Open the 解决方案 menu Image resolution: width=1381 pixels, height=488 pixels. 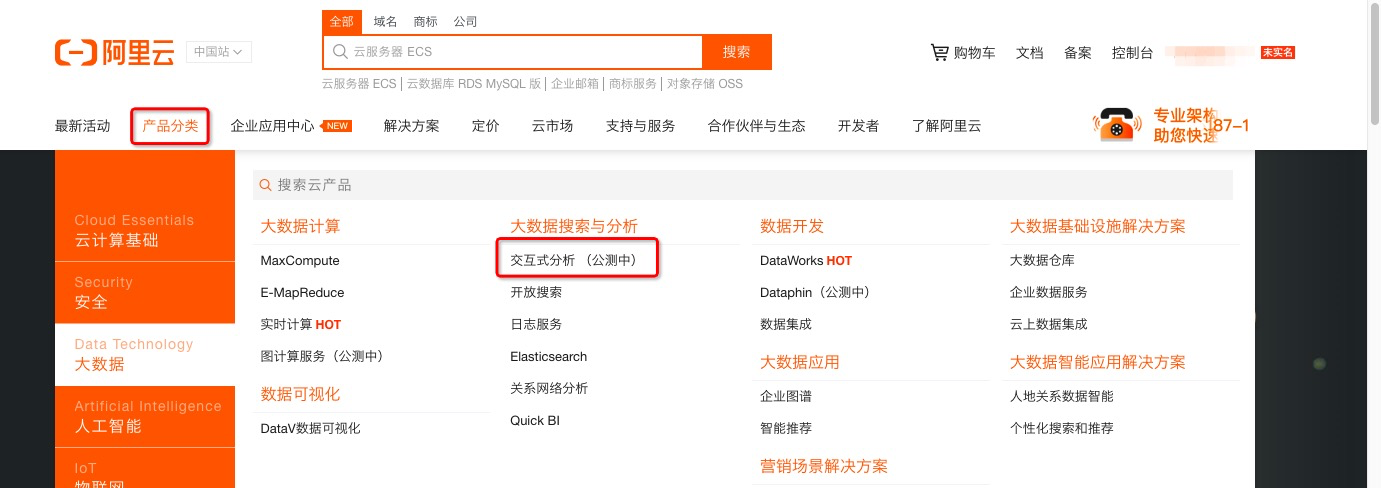[x=411, y=126]
